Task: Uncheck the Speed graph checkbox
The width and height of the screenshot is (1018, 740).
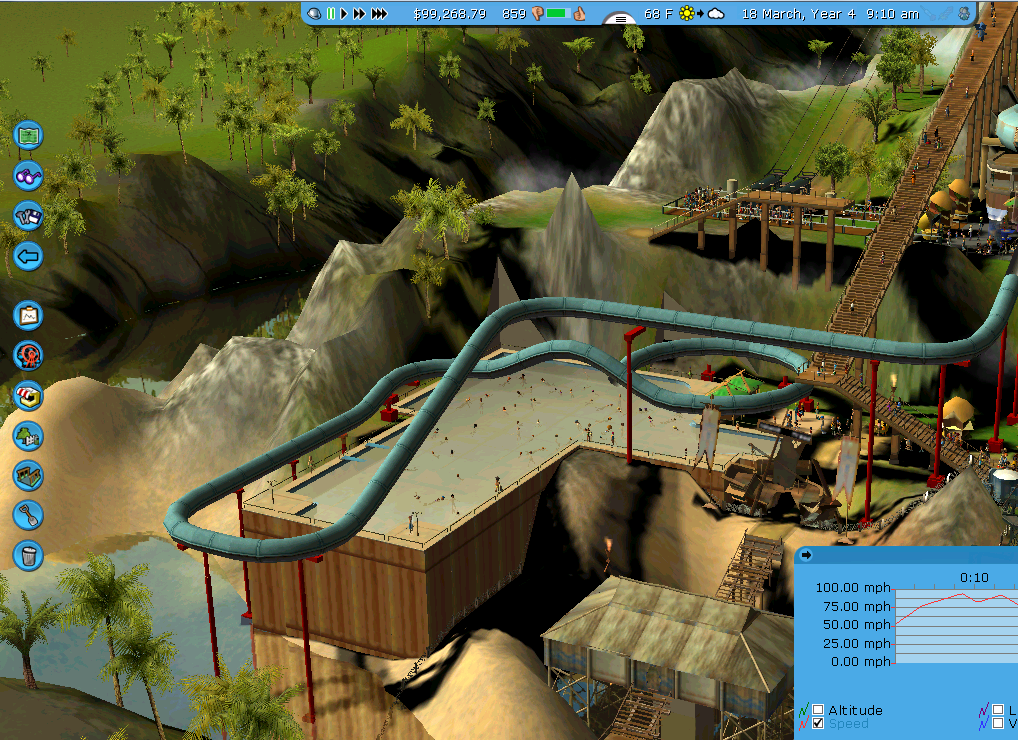Action: pyautogui.click(x=818, y=723)
